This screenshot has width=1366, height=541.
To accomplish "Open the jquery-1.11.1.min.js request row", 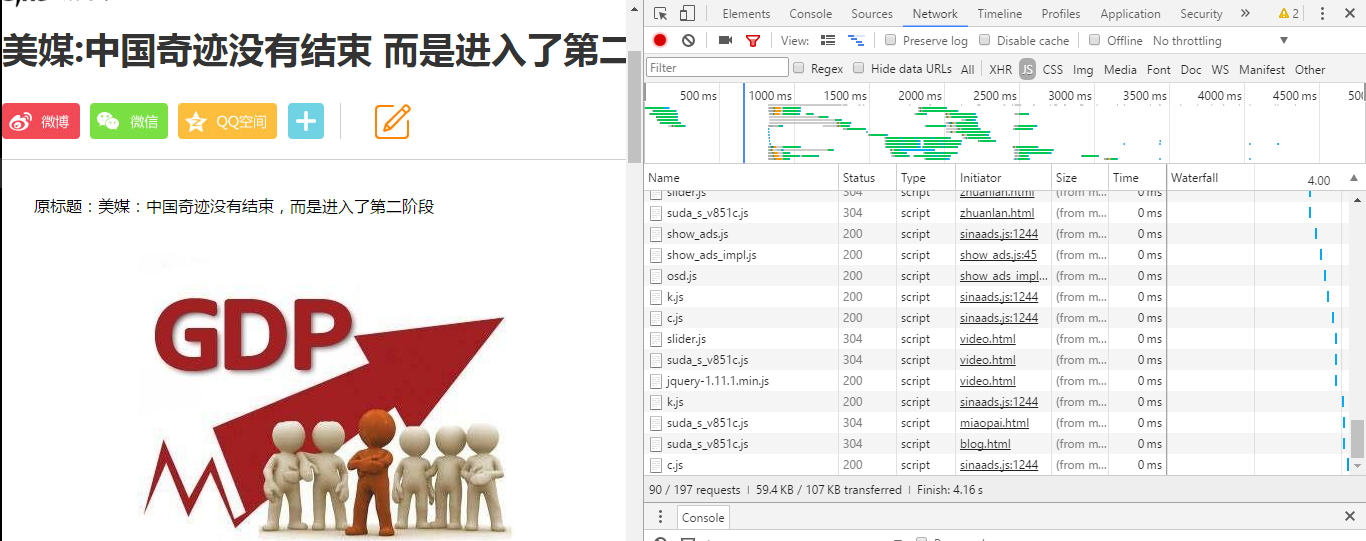I will [x=717, y=381].
